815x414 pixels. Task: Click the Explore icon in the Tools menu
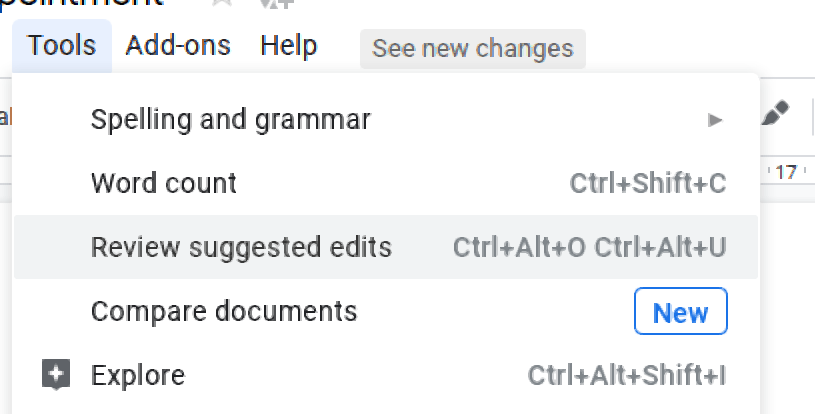pos(56,374)
